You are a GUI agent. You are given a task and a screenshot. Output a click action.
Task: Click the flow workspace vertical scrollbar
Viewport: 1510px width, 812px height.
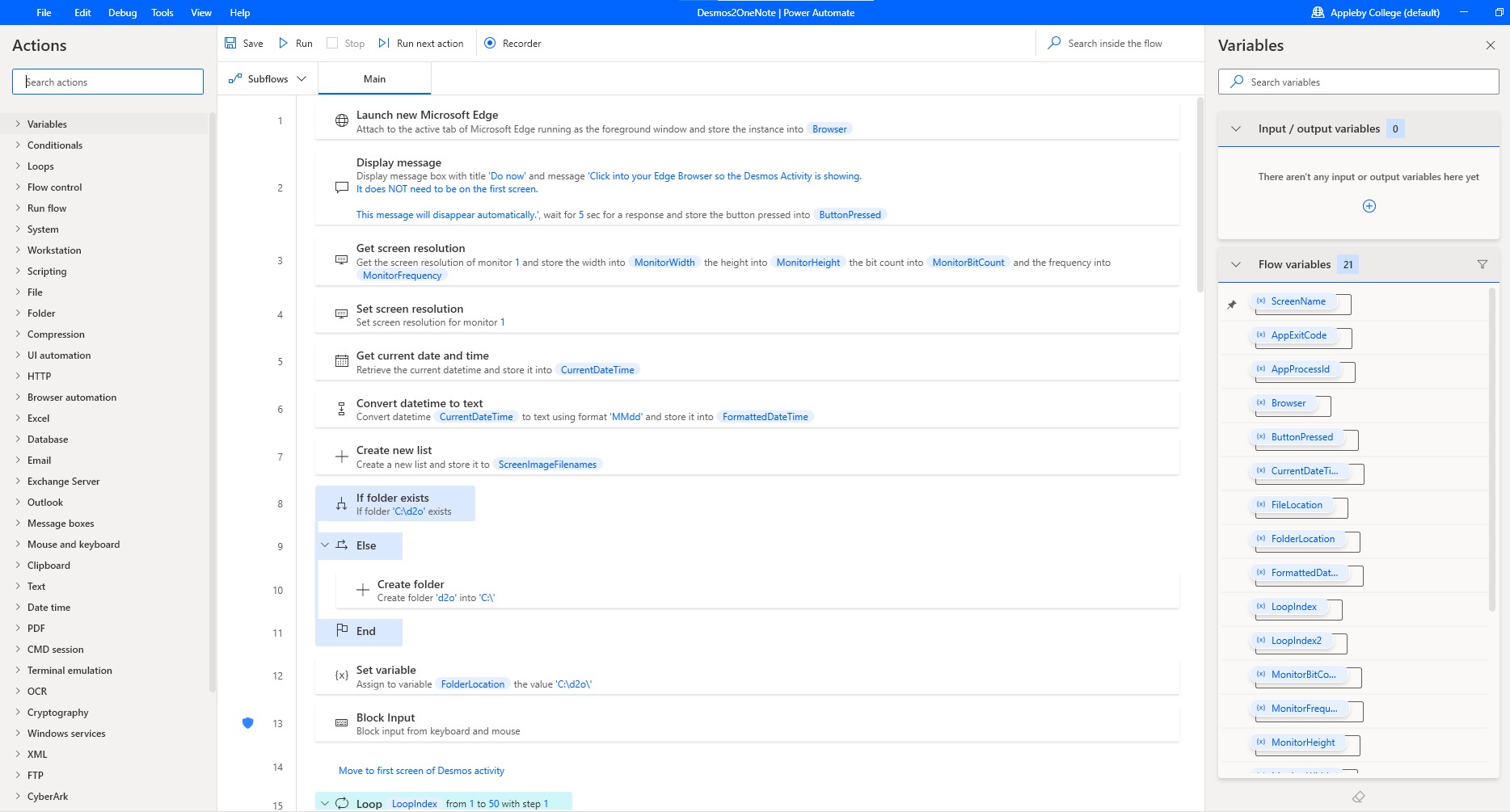tap(1200, 194)
